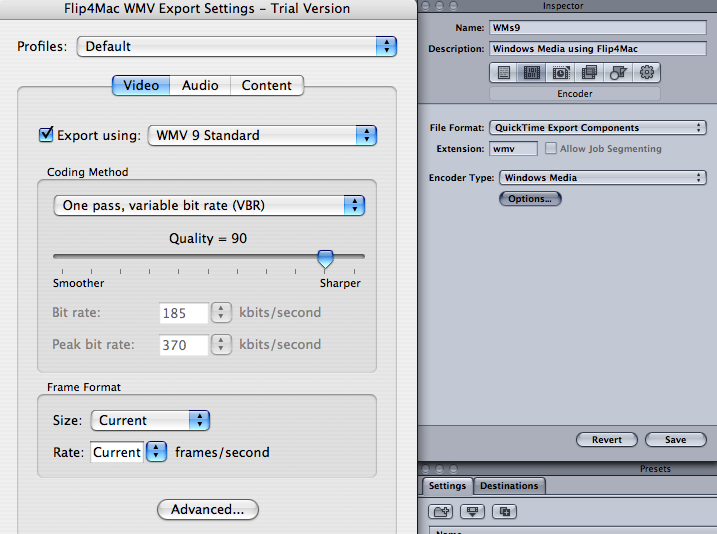The width and height of the screenshot is (717, 534).
Task: Select the Settings tab in Presets
Action: pos(447,486)
